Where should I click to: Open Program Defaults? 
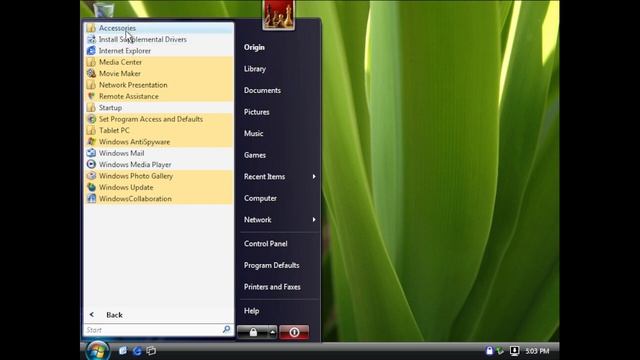point(271,265)
